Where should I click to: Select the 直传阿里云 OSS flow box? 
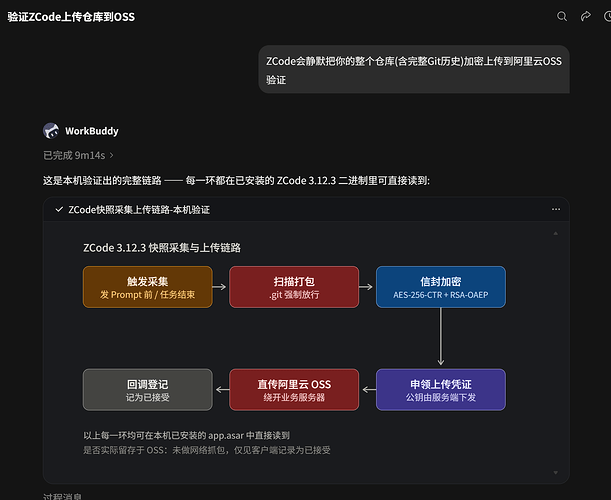(x=294, y=390)
